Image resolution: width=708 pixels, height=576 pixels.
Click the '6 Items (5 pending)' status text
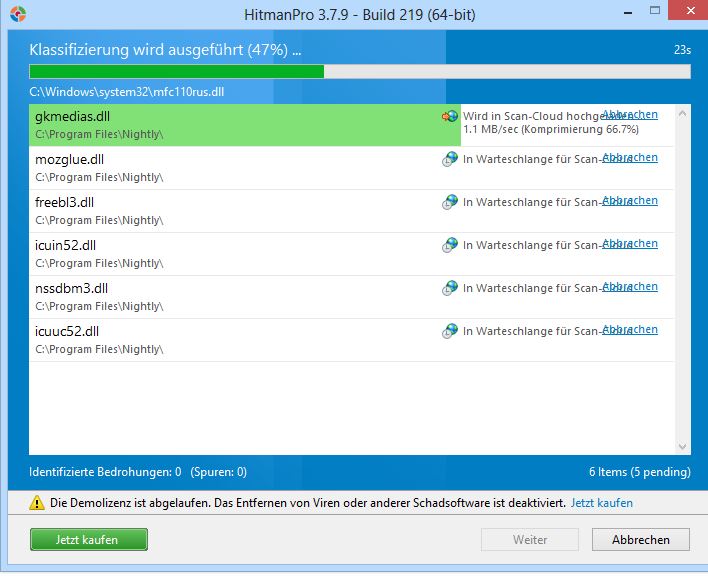640,472
